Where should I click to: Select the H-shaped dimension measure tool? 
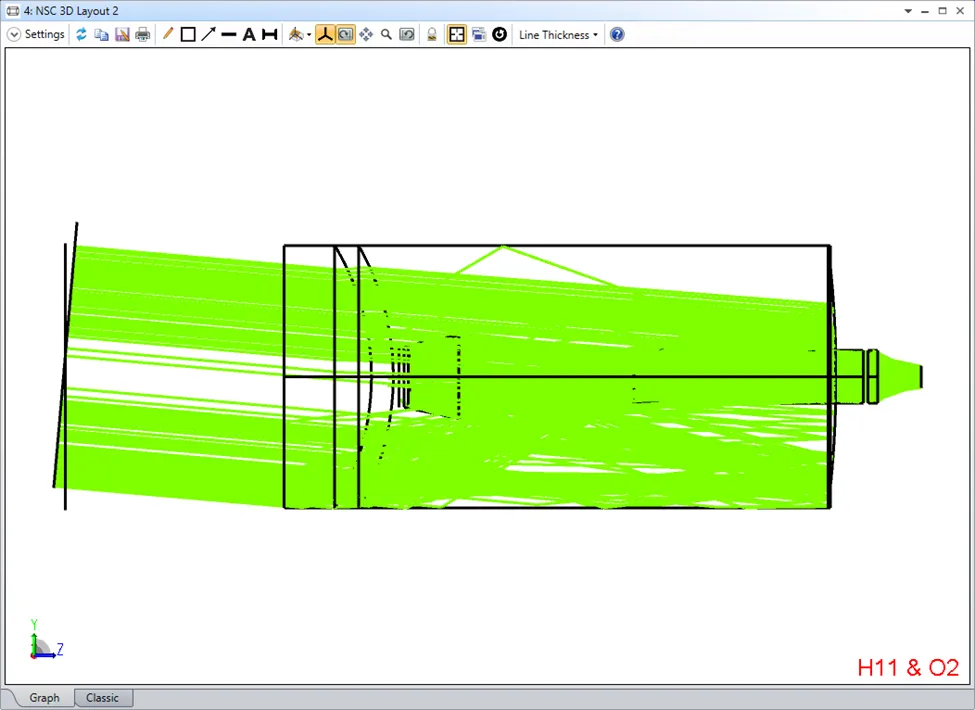[x=269, y=34]
